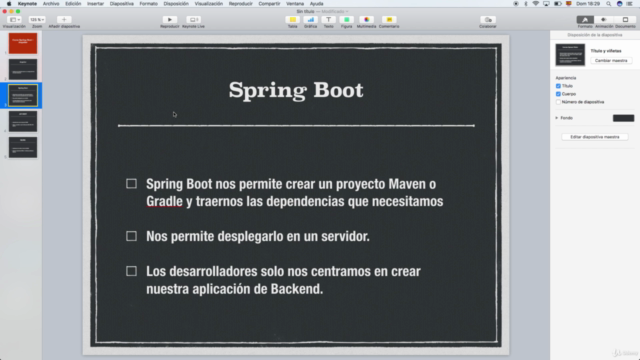Click the 'Nos permite desplegarlo' bullet text
640x360 pixels.
[x=258, y=236]
